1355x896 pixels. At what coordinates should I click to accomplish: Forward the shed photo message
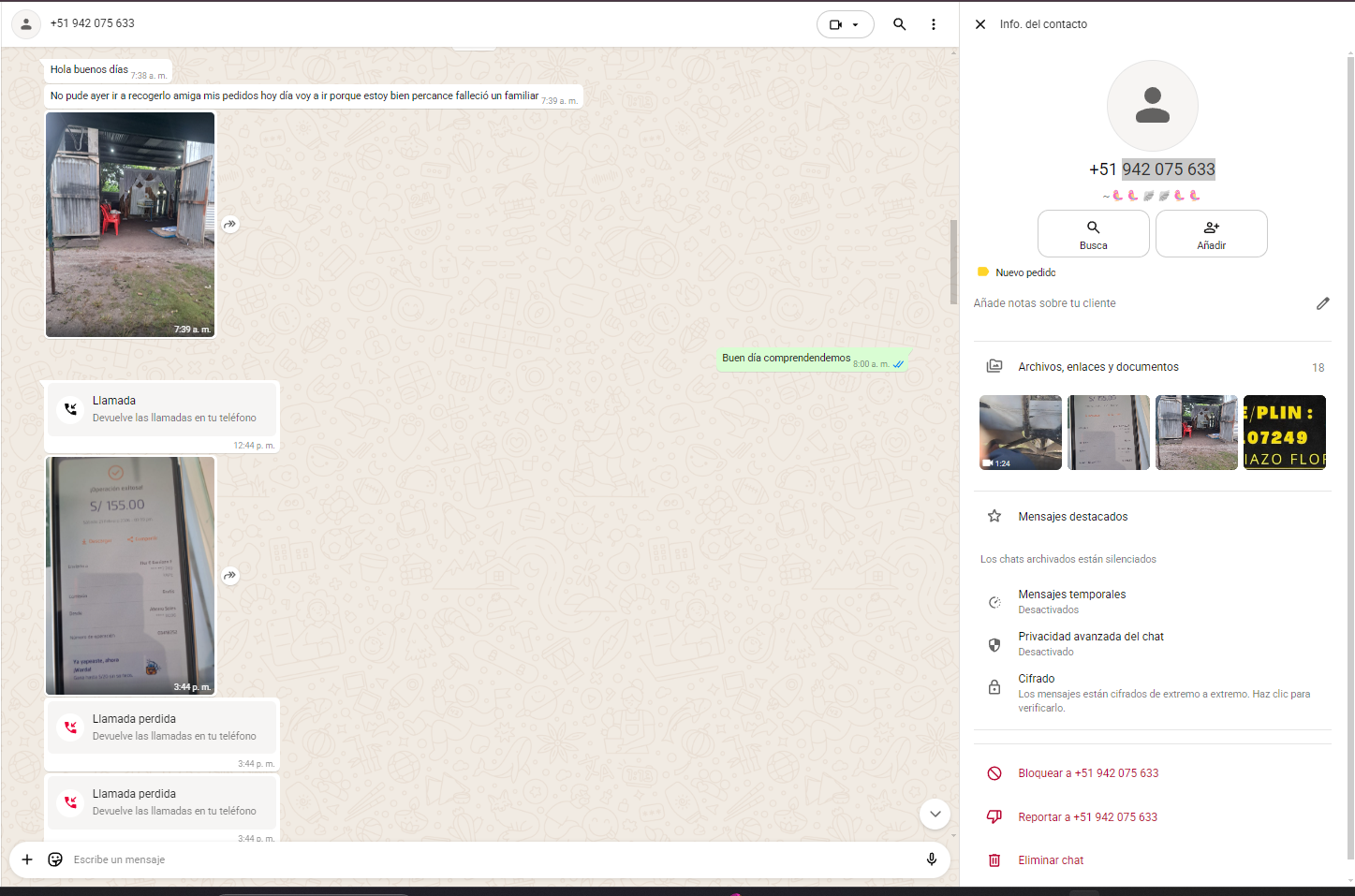[230, 225]
